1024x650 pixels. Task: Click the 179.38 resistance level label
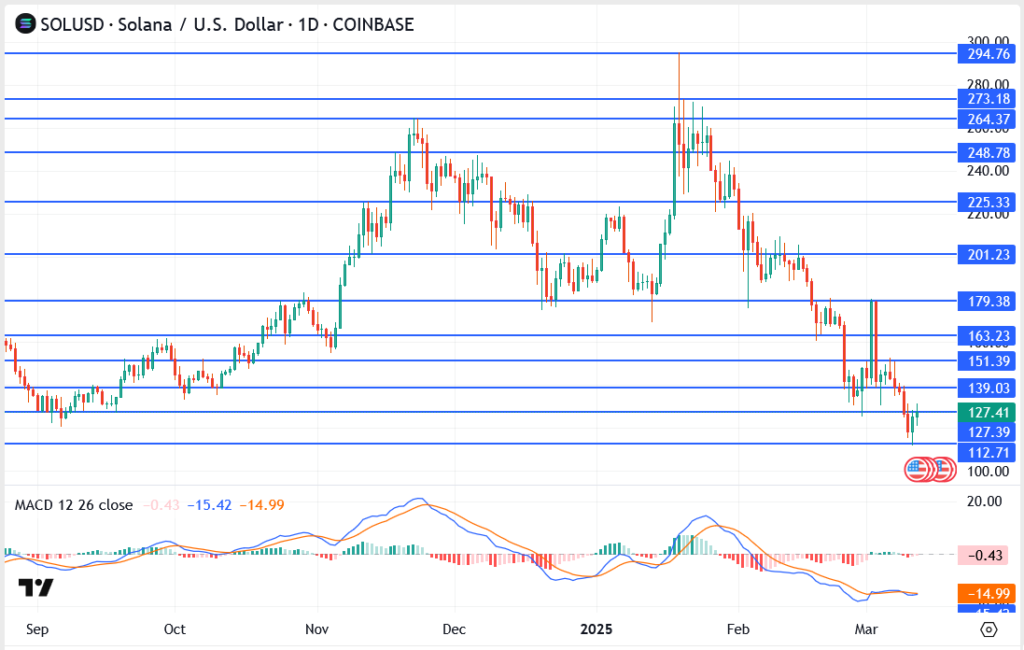tap(987, 301)
